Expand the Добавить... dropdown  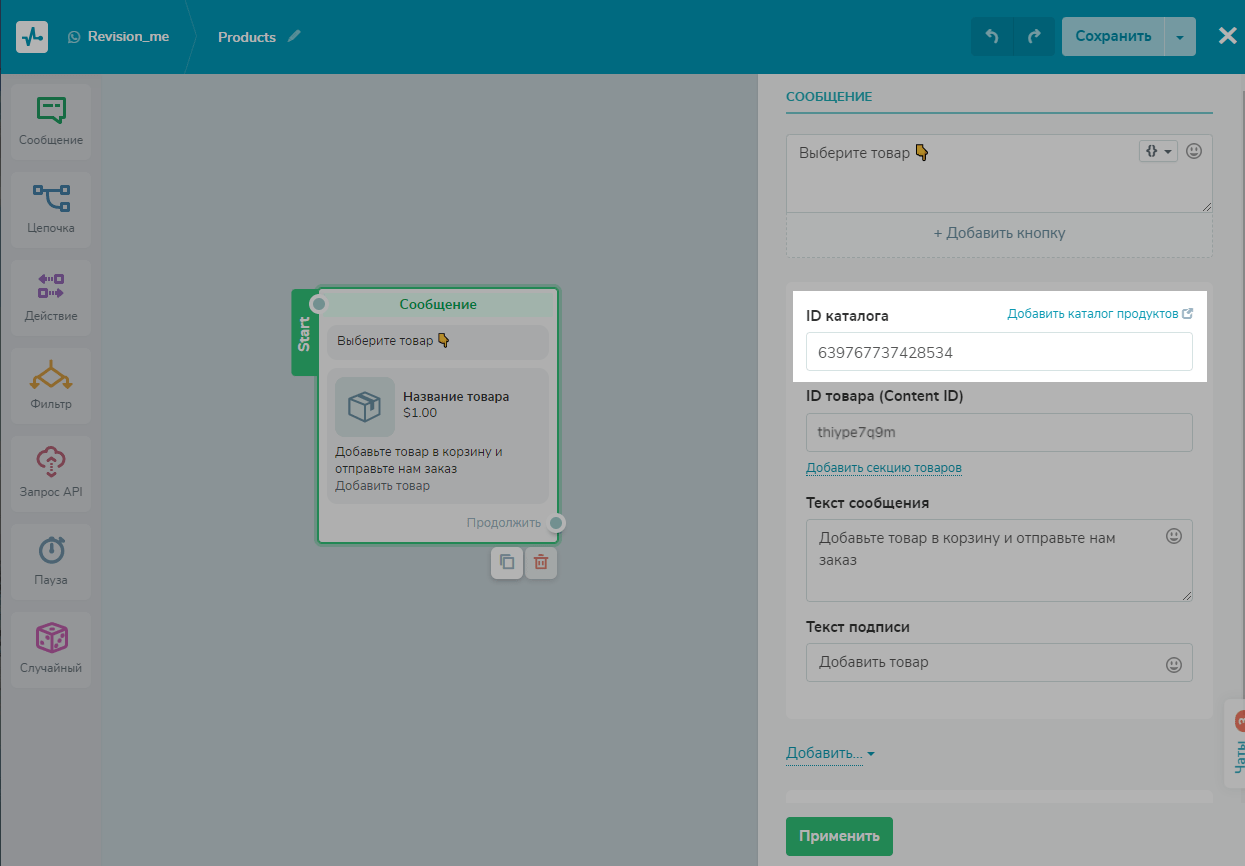tap(830, 753)
